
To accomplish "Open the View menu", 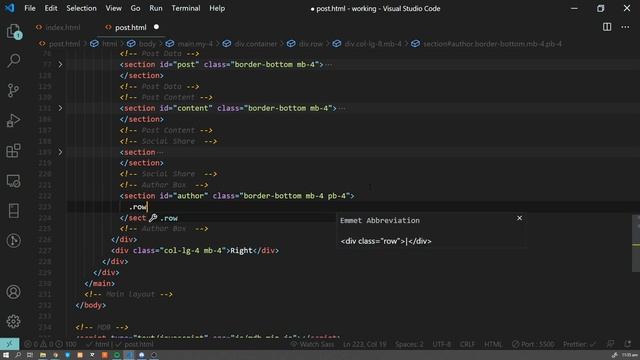I will click(113, 8).
